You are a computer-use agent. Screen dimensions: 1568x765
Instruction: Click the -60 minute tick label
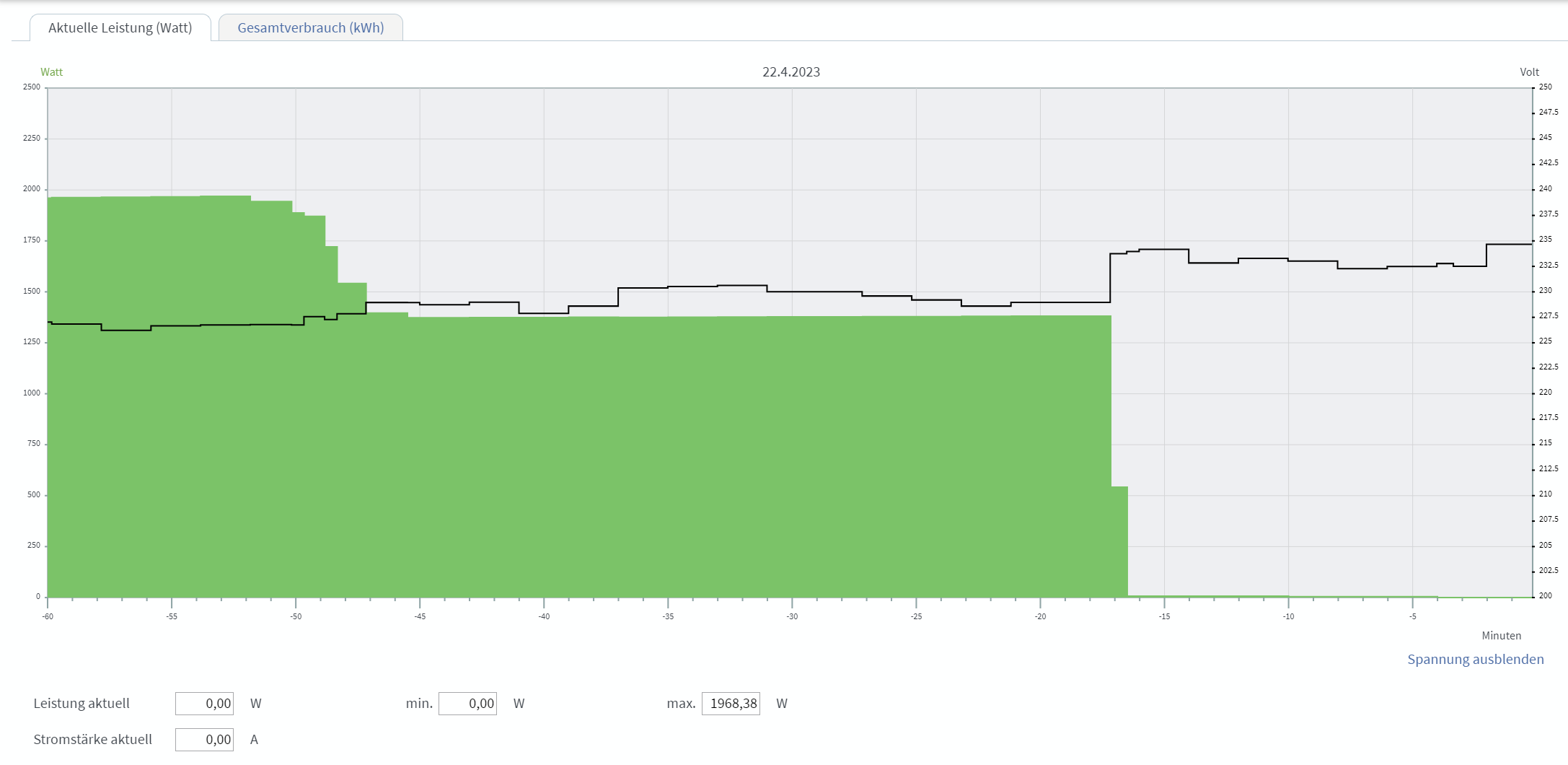click(48, 616)
